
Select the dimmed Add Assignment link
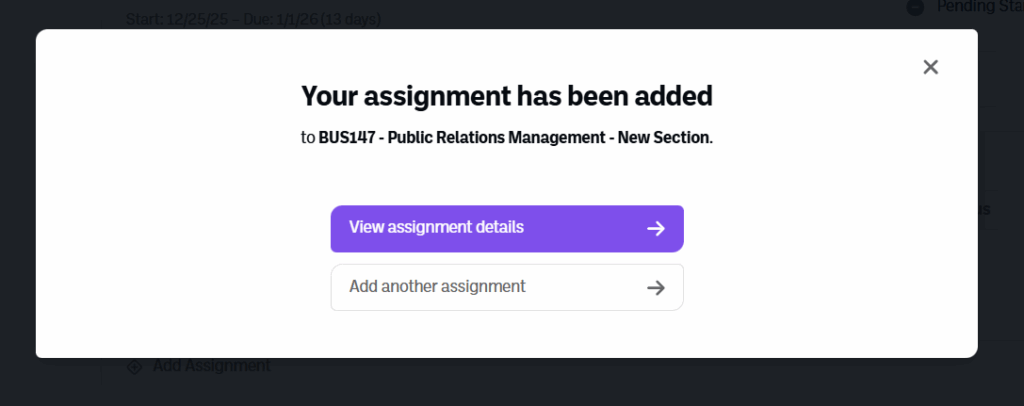click(211, 367)
